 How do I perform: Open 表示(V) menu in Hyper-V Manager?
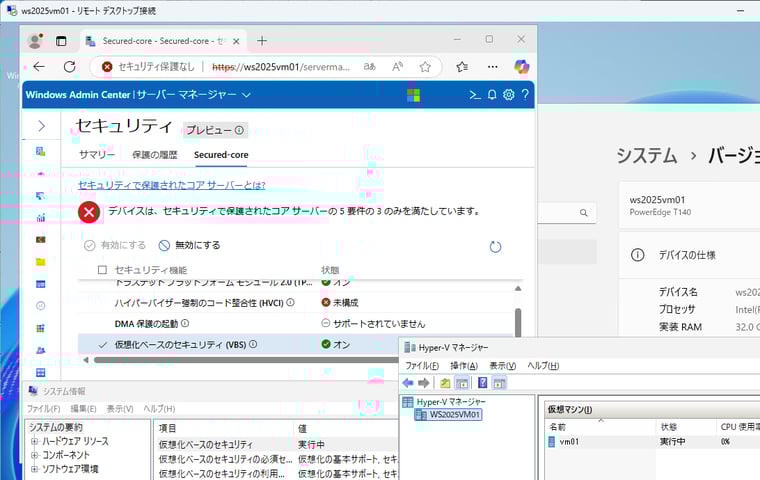(502, 366)
